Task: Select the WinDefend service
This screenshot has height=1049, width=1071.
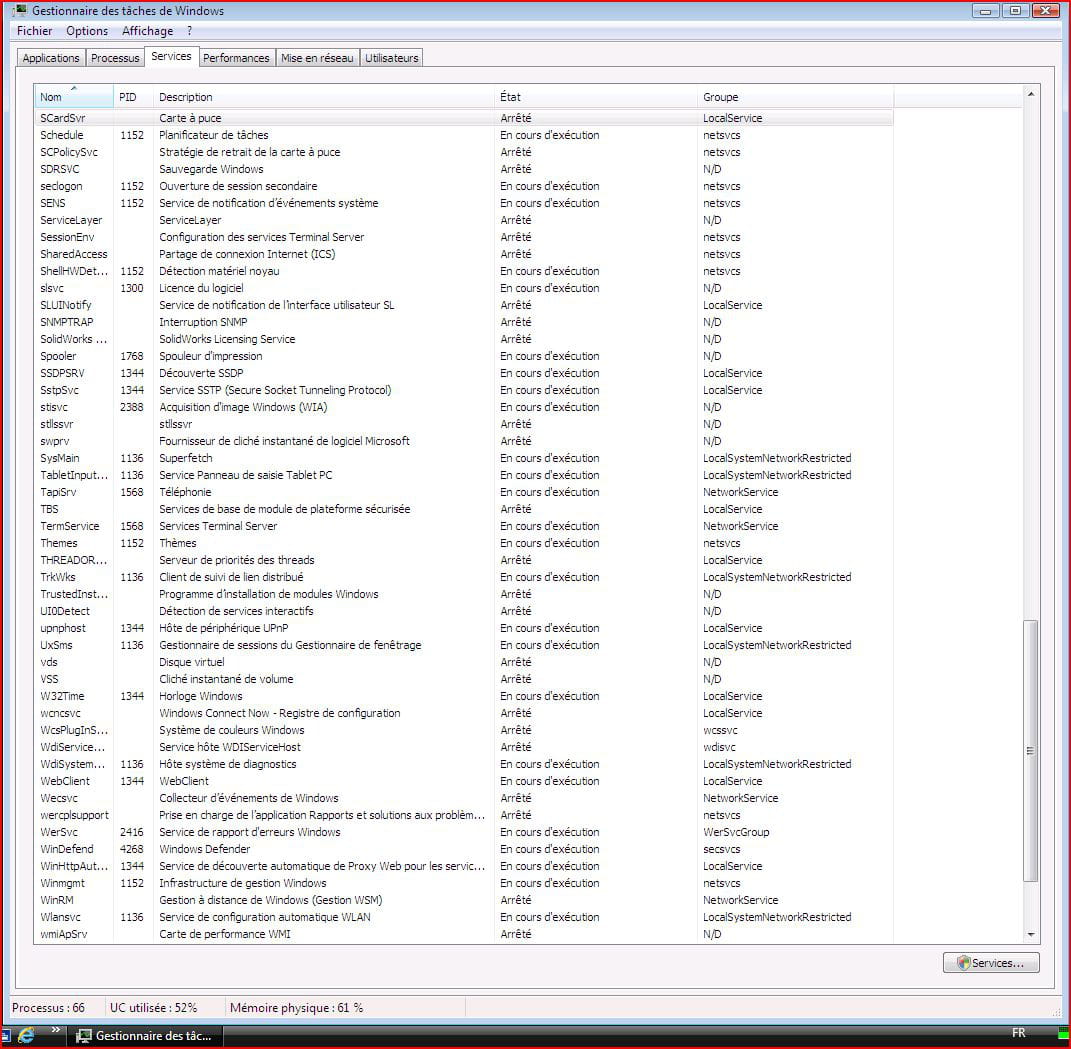Action: pos(464,850)
